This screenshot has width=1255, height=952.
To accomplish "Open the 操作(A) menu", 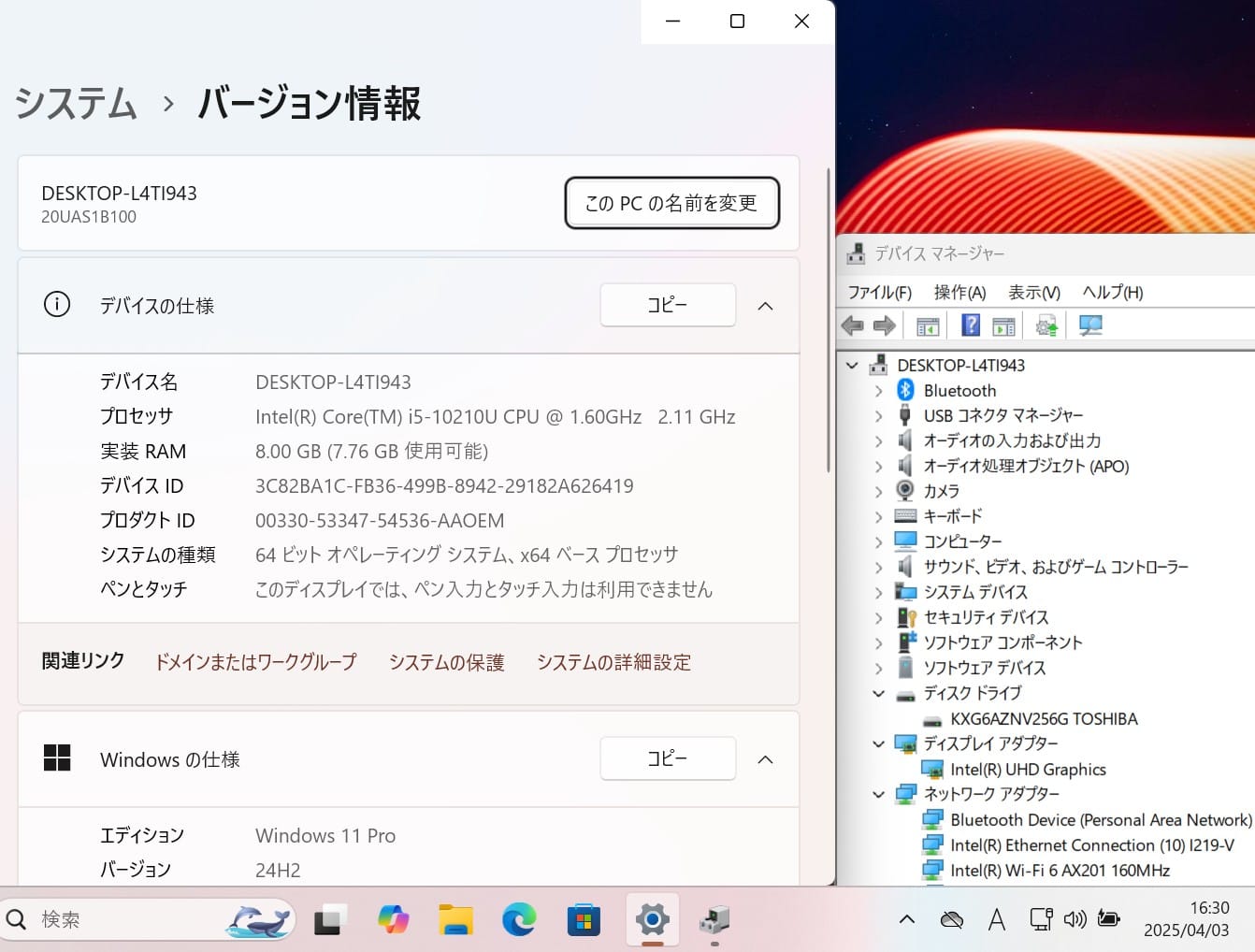I will point(959,292).
